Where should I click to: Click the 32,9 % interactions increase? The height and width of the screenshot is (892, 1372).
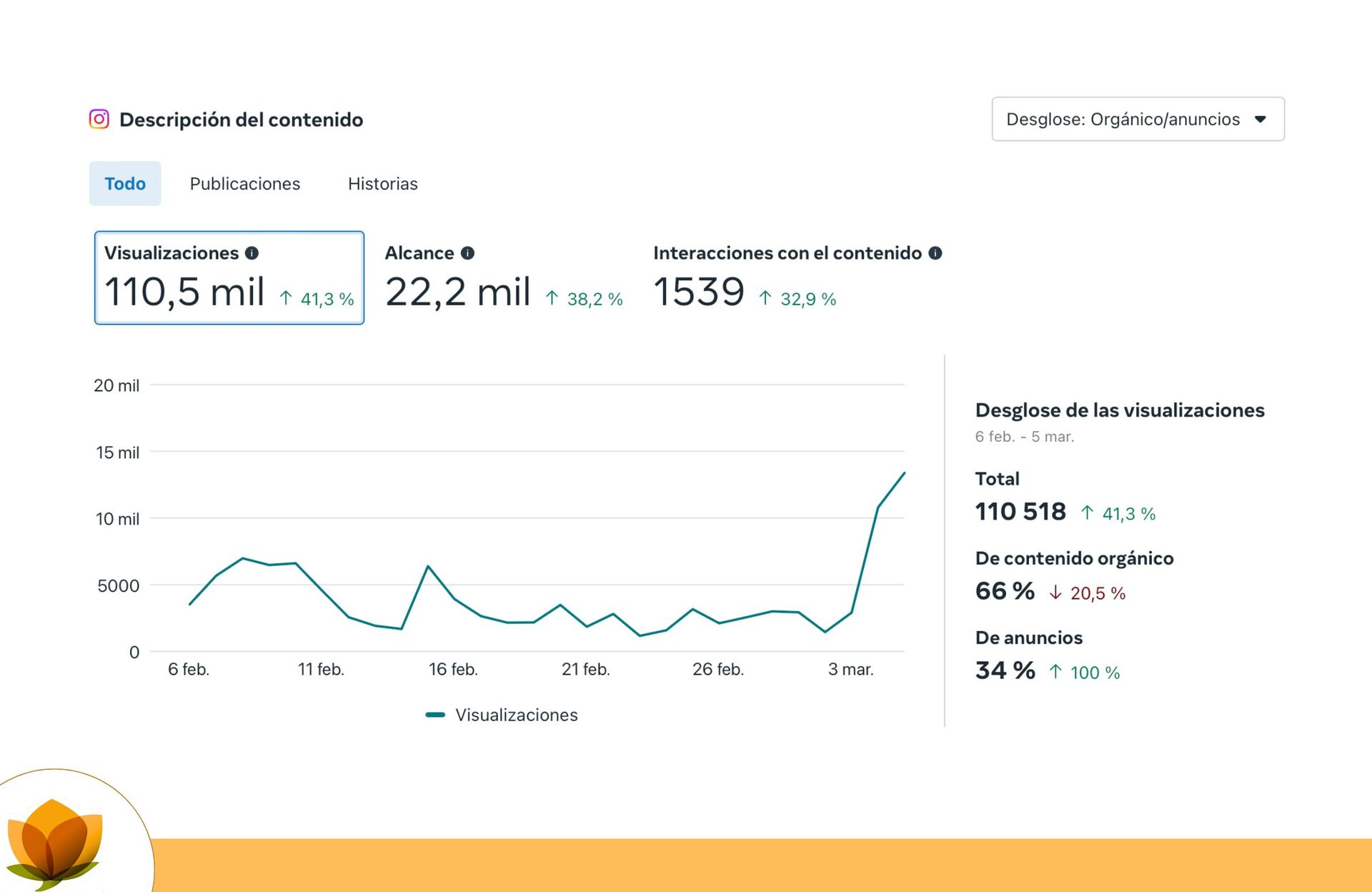797,299
